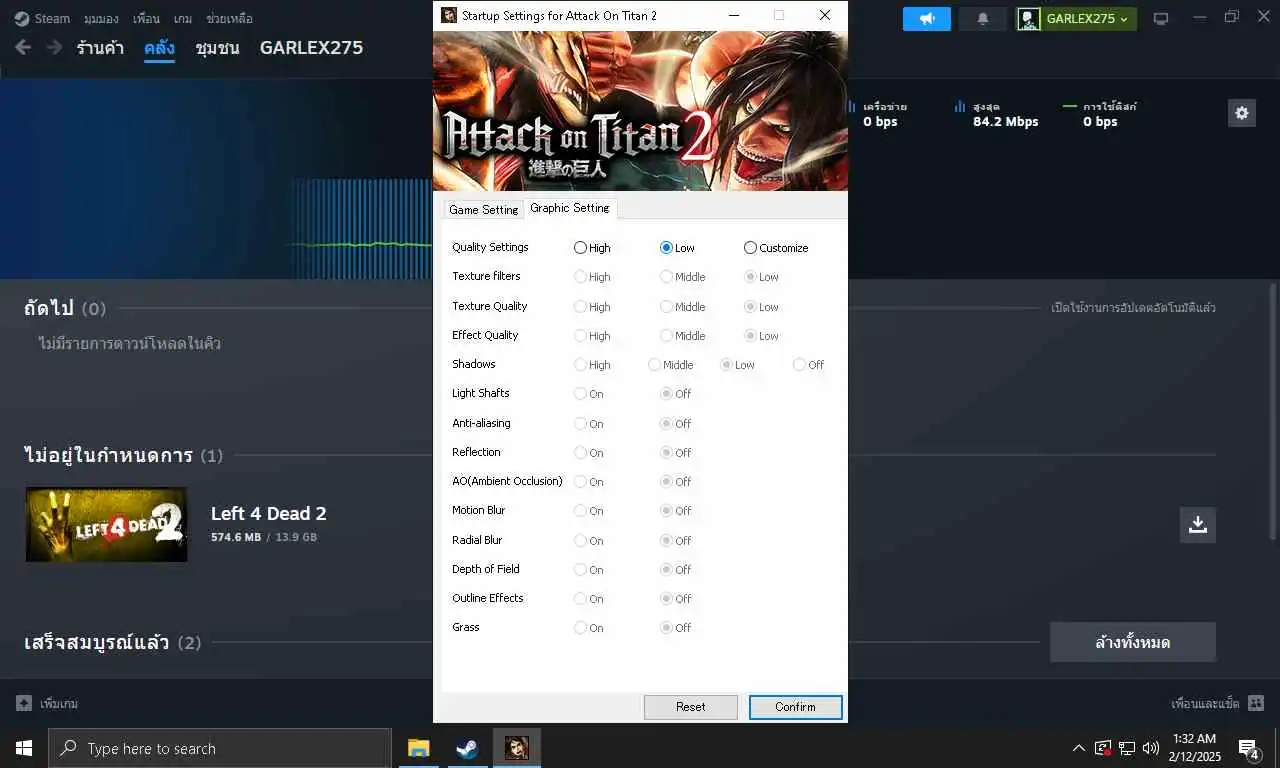Click เพิ่มเกม add game button
1280x768 pixels.
[47, 704]
